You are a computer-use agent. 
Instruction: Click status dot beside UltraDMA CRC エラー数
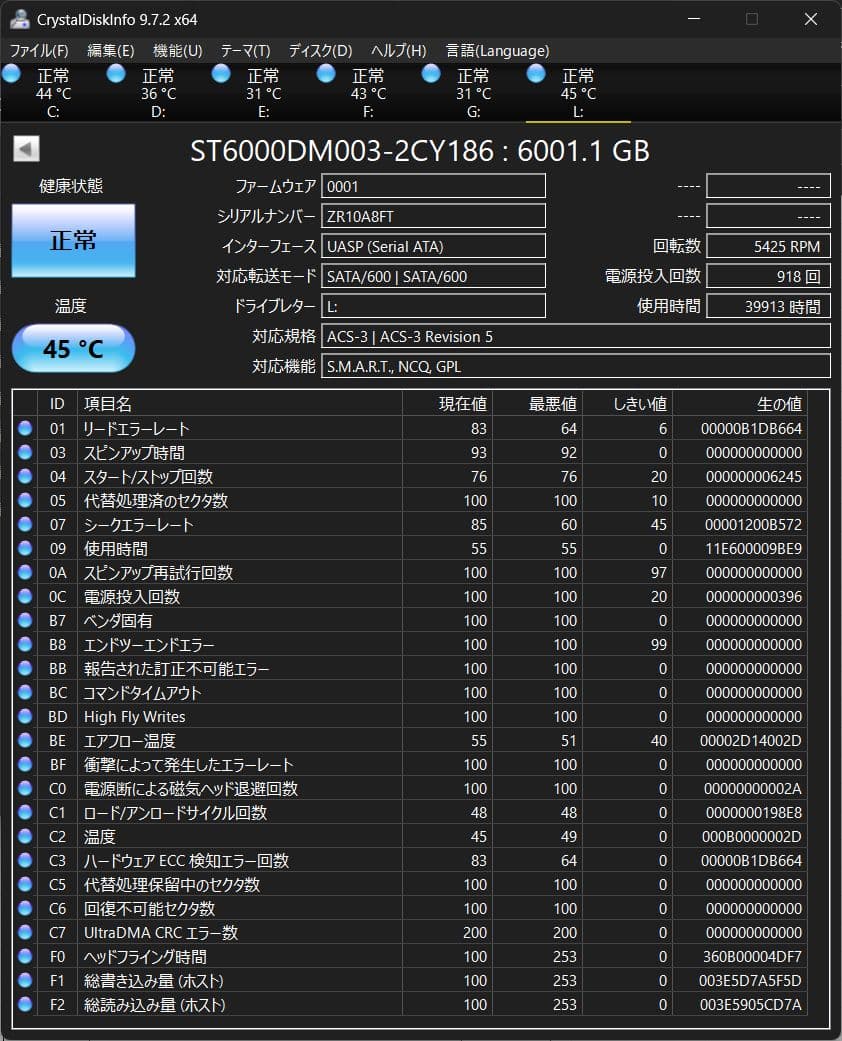click(25, 932)
